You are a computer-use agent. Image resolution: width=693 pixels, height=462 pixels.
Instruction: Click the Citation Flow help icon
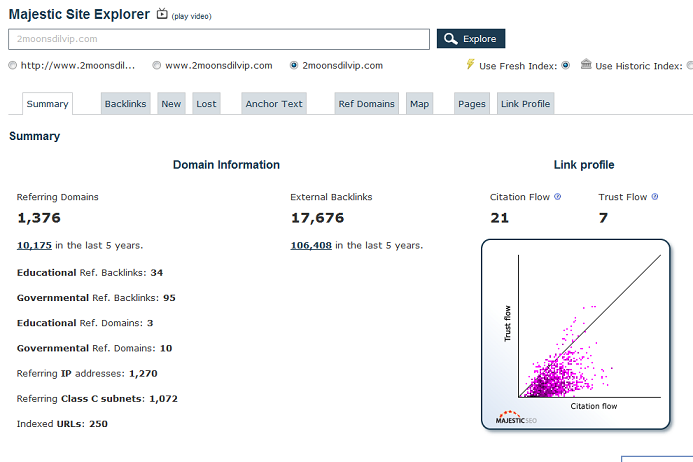coord(557,197)
